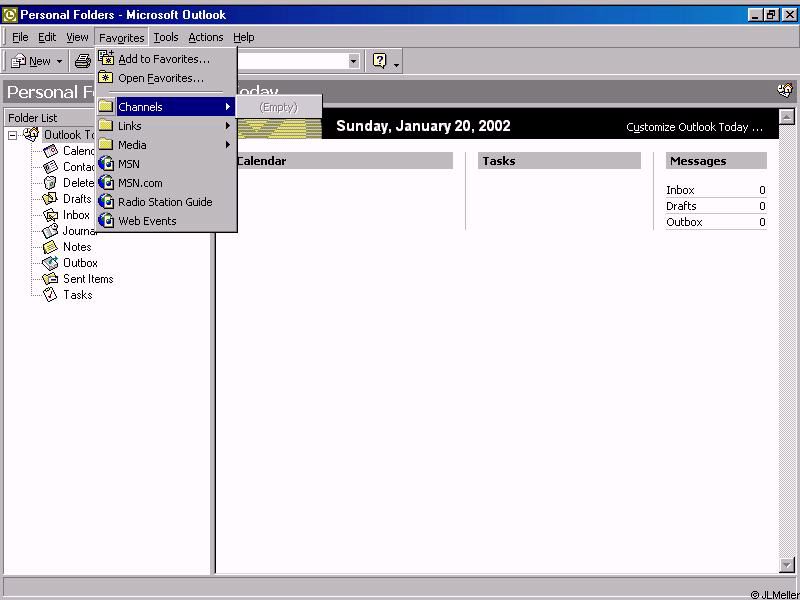Screen dimensions: 800x600
Task: Click the Outbox folder icon
Action: click(50, 263)
